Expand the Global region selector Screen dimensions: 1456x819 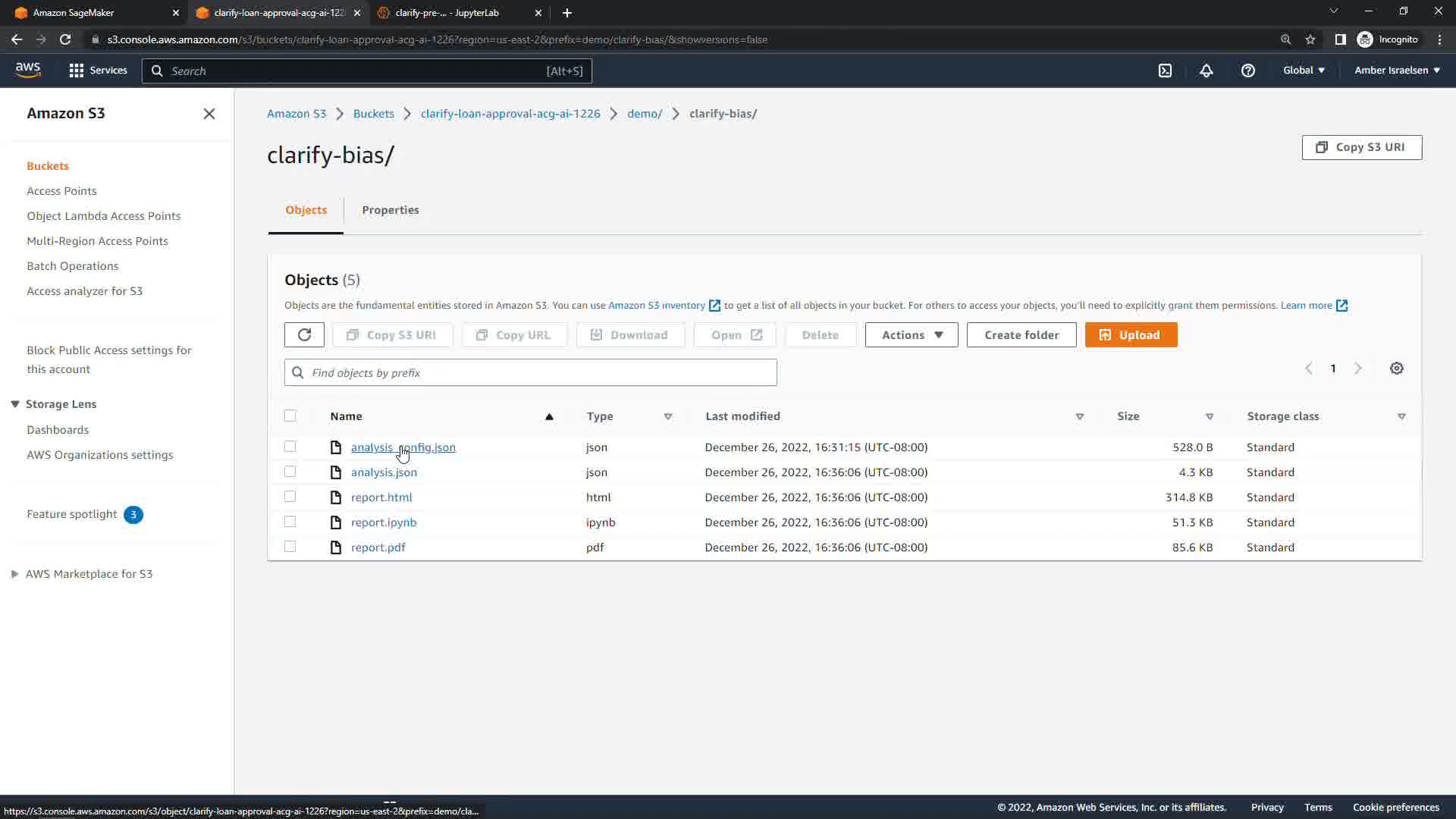(x=1304, y=71)
